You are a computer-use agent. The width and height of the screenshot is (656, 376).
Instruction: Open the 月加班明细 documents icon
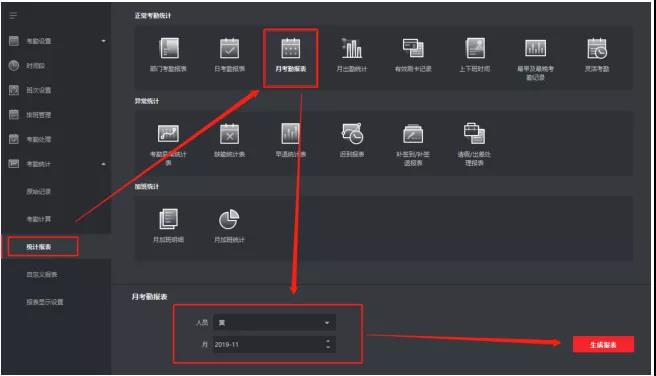click(168, 219)
